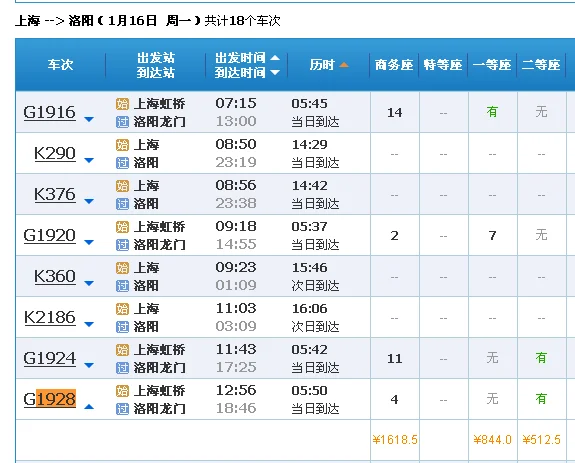
Task: Open train K2186 details link
Action: [x=50, y=317]
